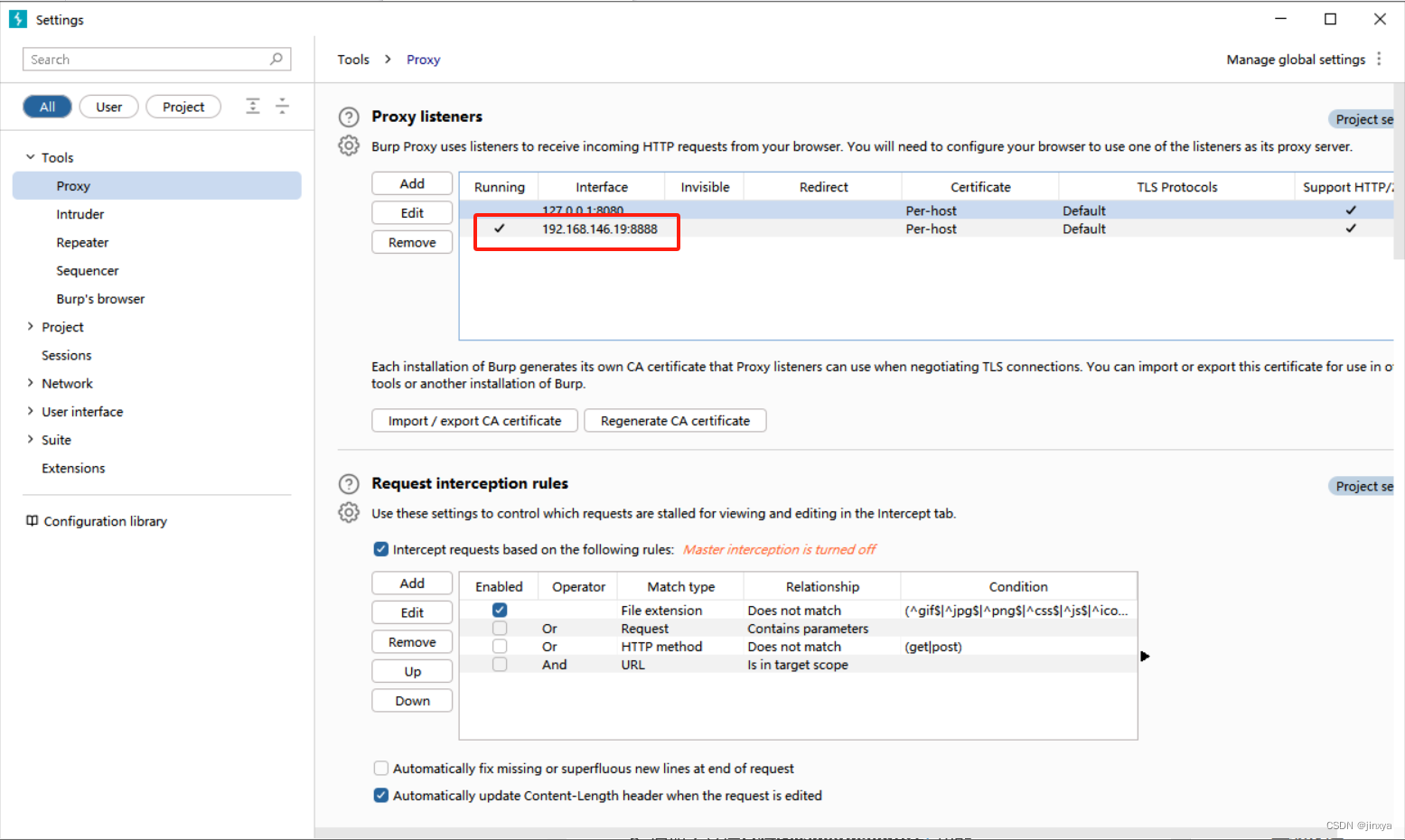Select the All filter tab
Screen dimensions: 1405x840
click(47, 107)
